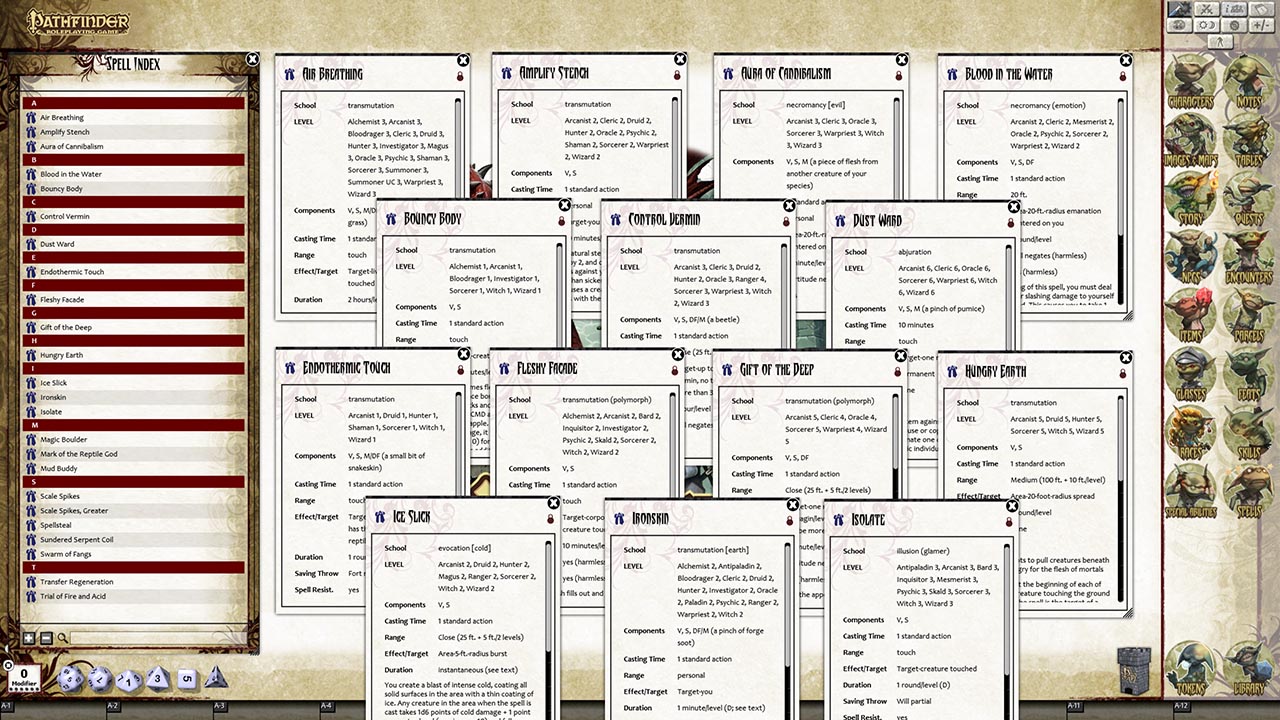Toggle lock on Hungry Earth window
The image size is (1280, 720).
pos(1122,374)
